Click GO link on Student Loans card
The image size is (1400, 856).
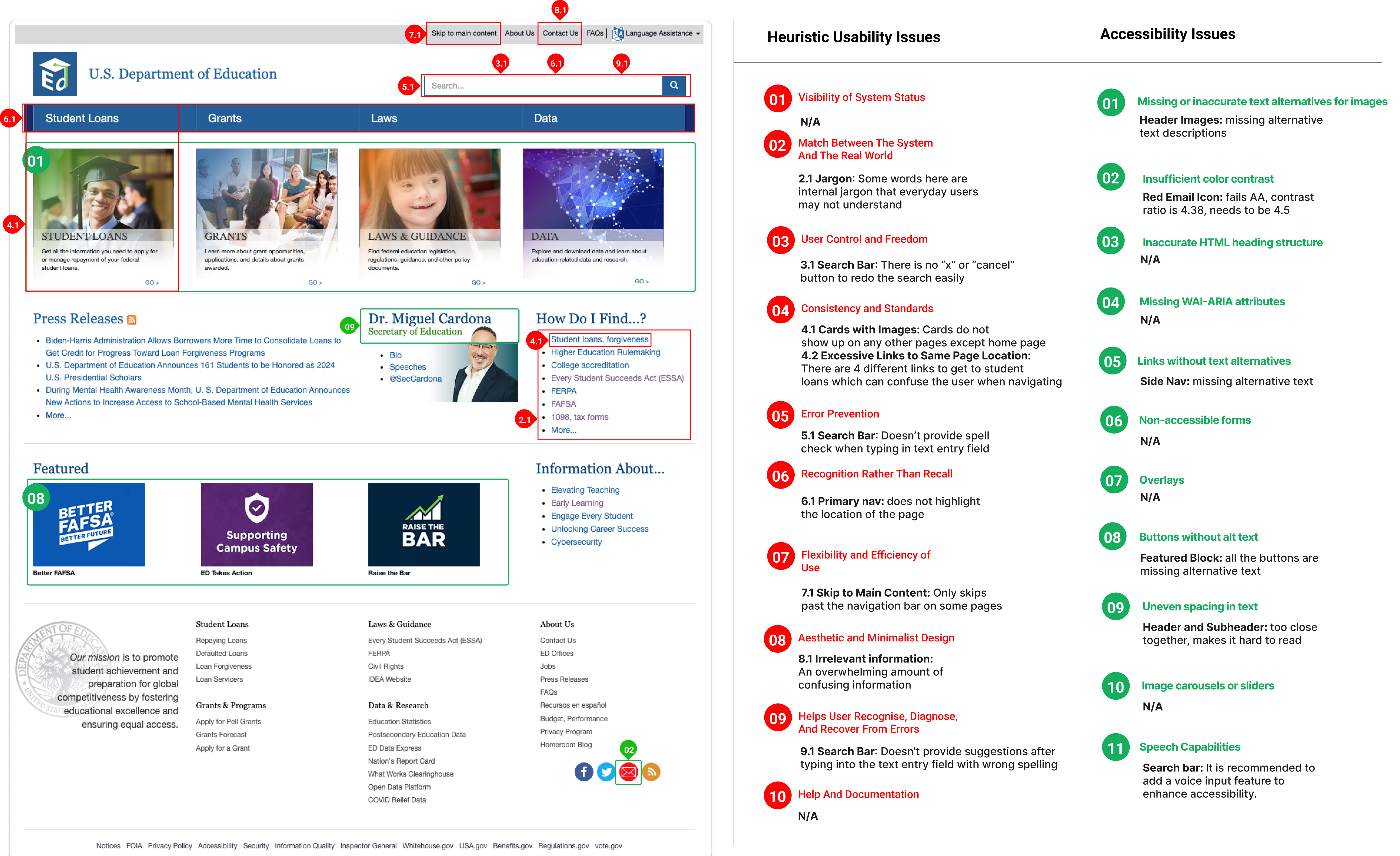click(152, 283)
